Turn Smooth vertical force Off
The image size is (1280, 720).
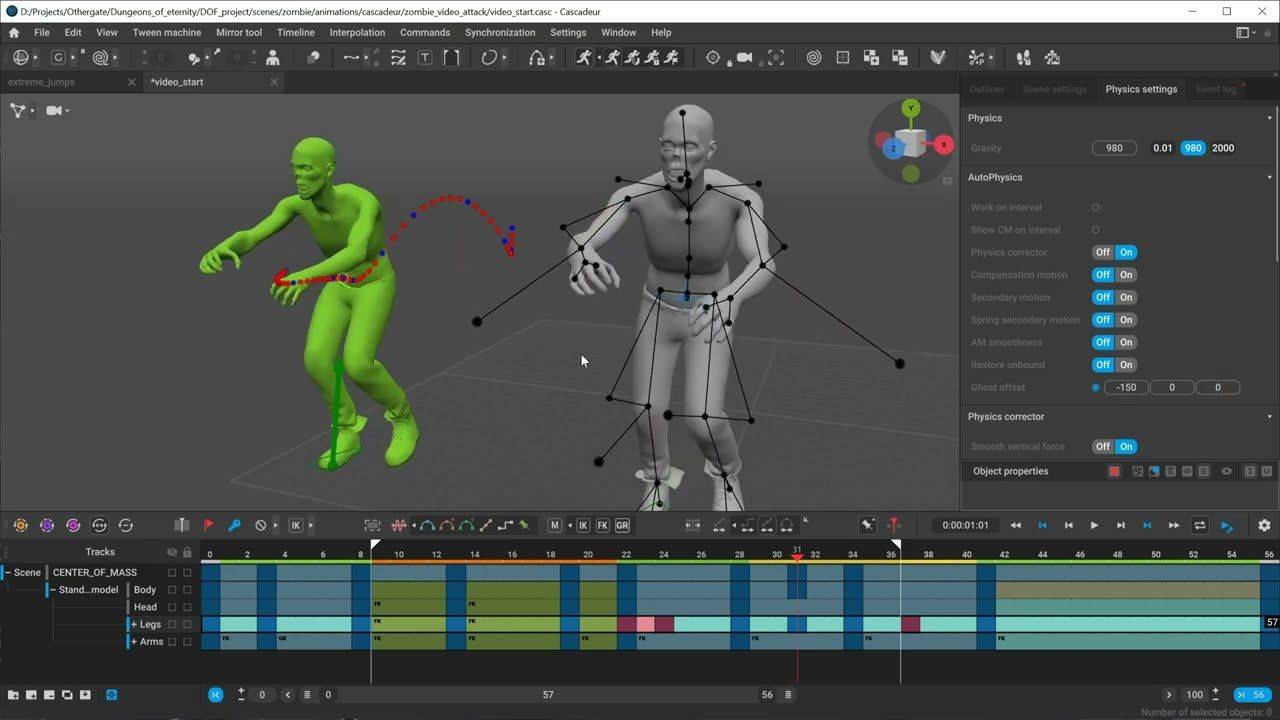click(x=1103, y=447)
